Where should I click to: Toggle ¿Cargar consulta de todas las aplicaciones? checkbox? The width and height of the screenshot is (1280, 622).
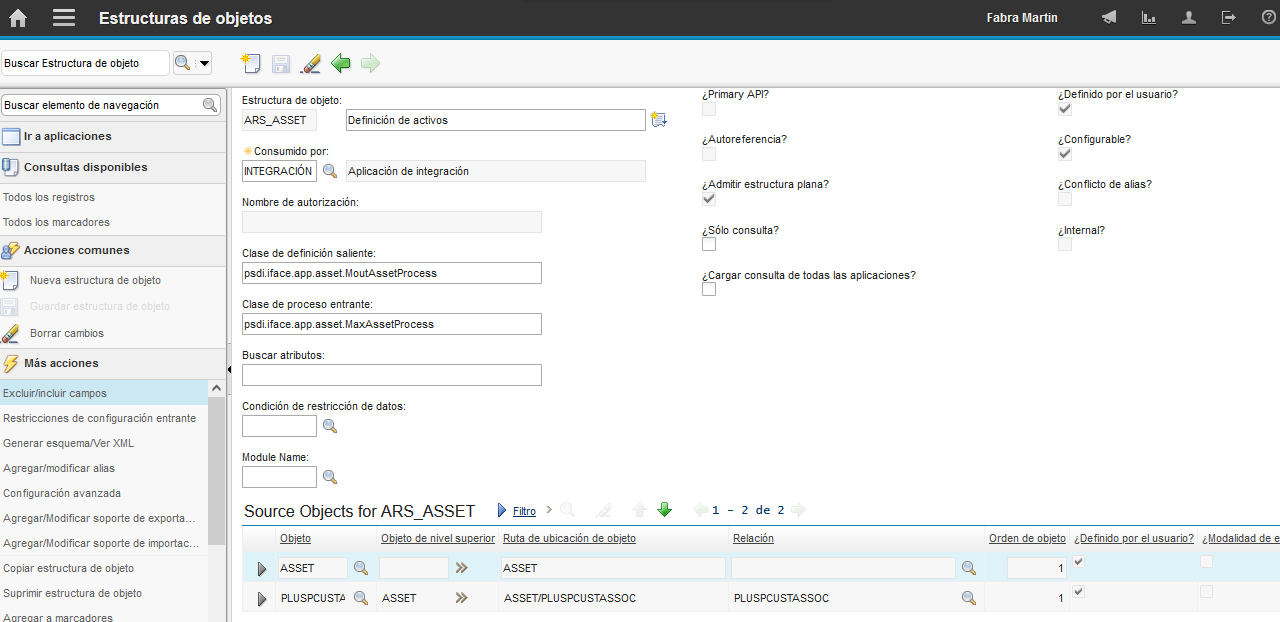click(x=709, y=289)
